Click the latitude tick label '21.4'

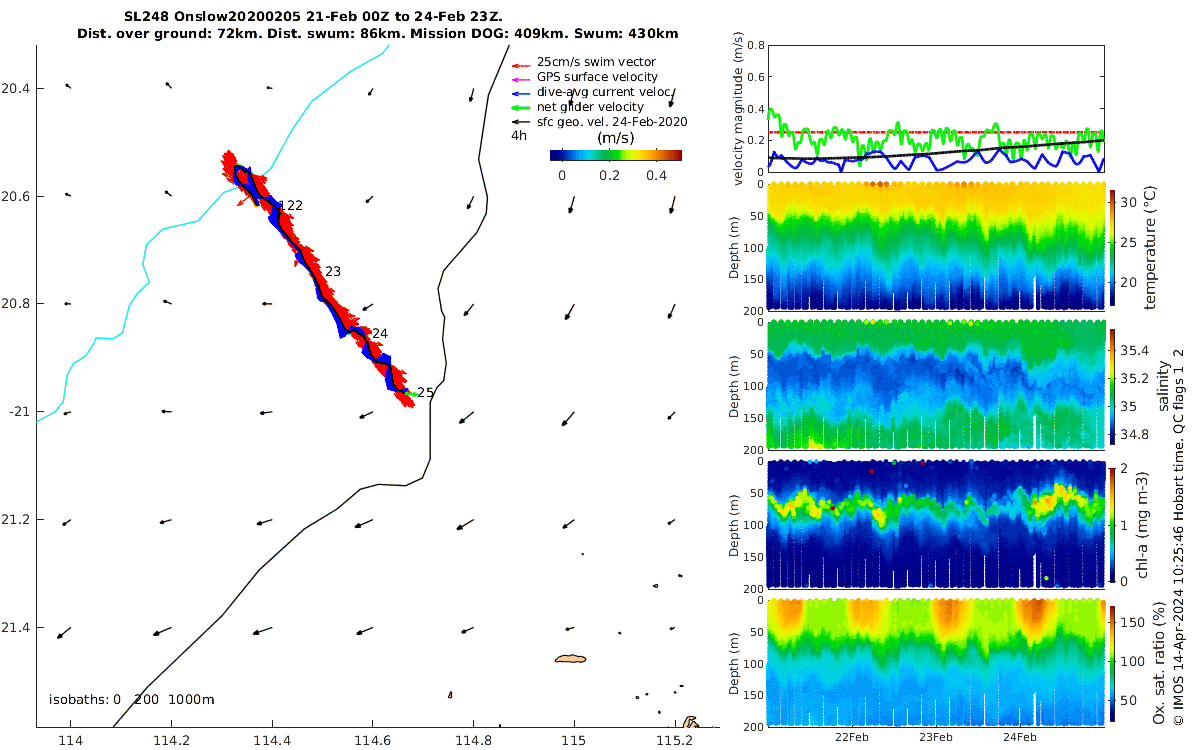point(15,628)
